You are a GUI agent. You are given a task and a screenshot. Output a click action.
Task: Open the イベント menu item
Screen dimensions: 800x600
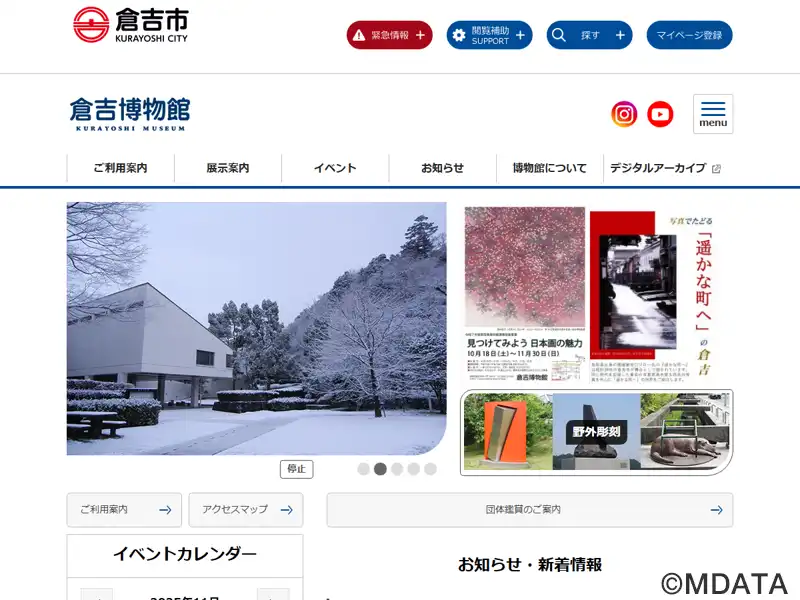(335, 168)
